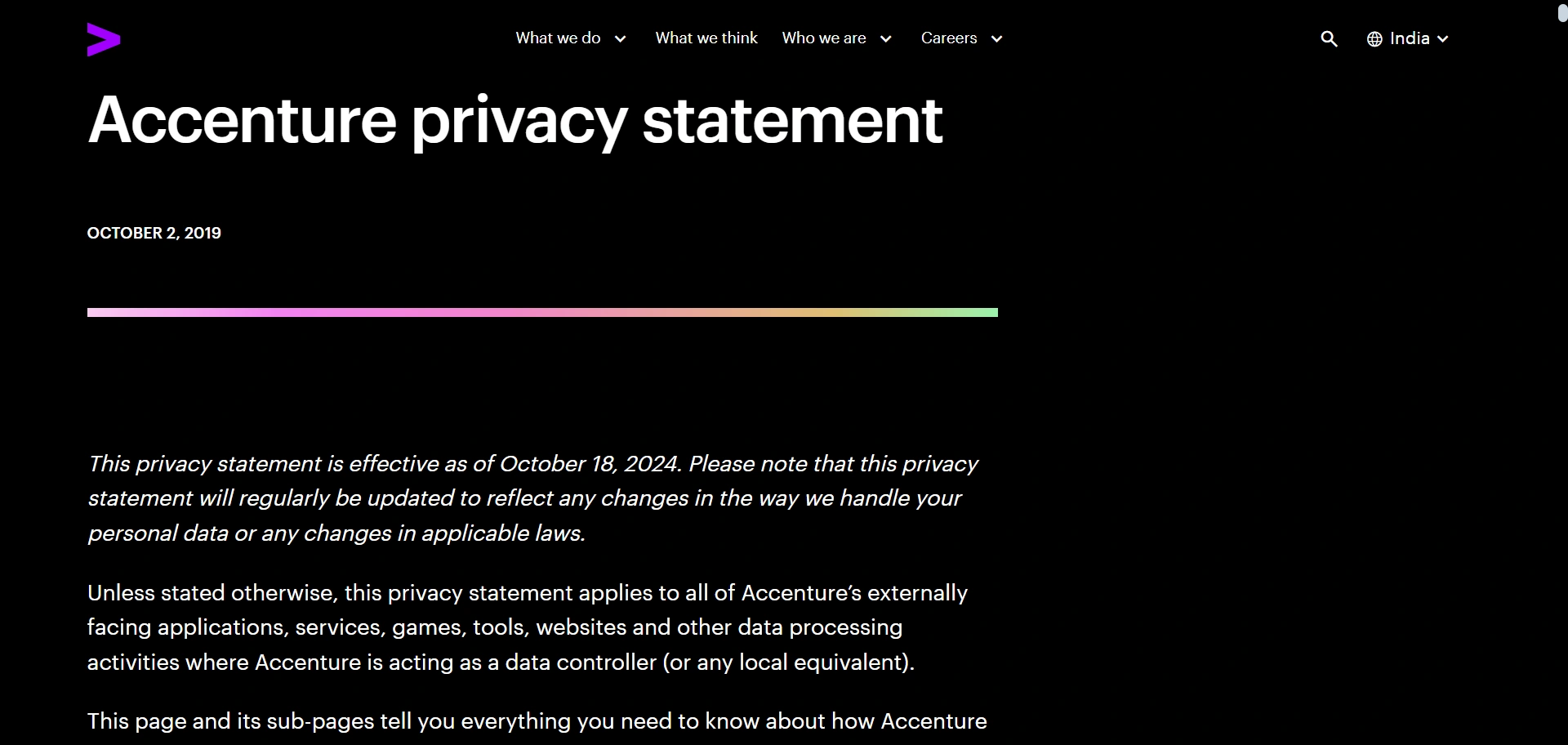Expand the What we do navigation menu
Screen dimensions: 1568x745
click(x=558, y=38)
